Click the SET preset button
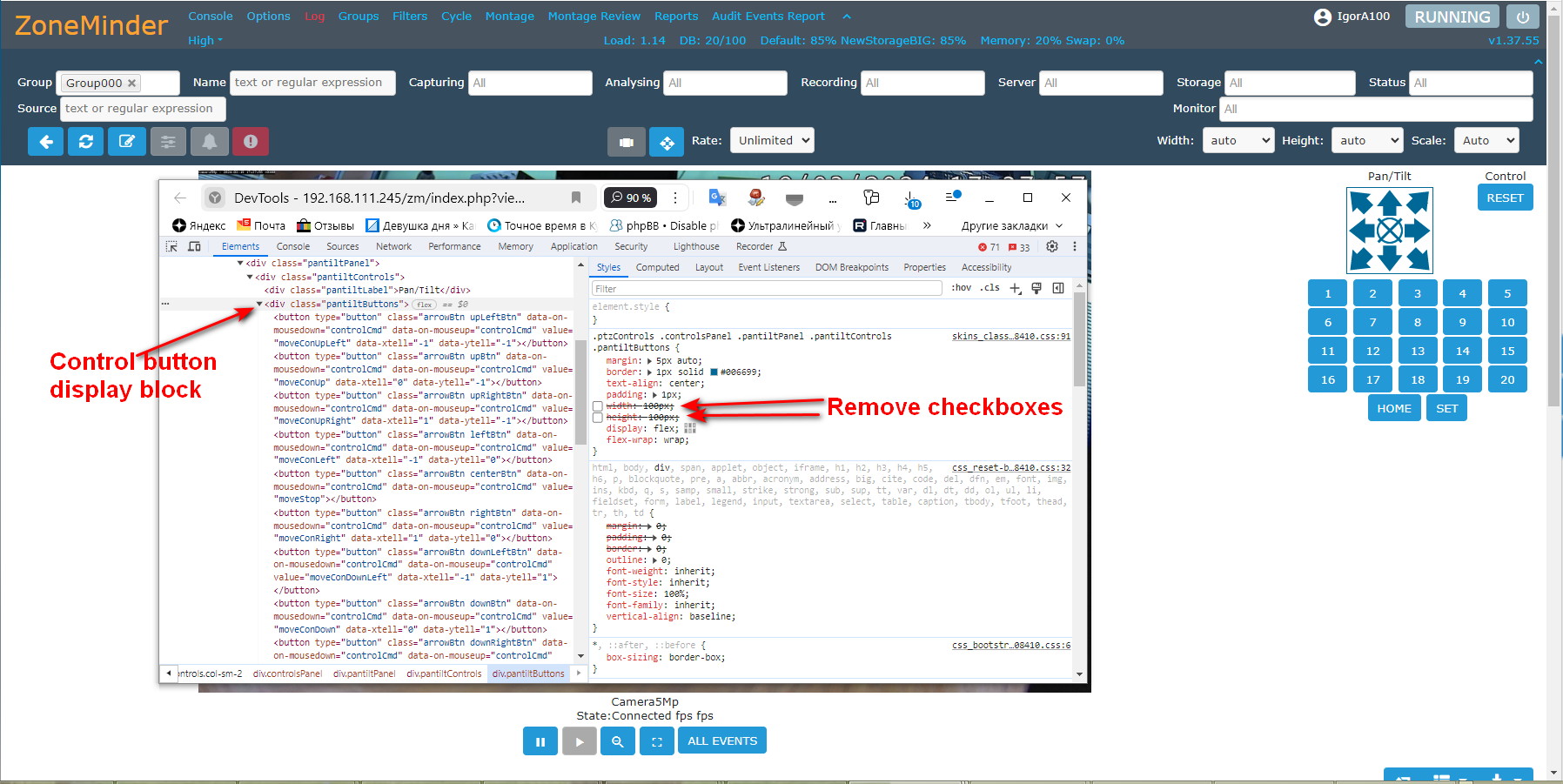This screenshot has width=1563, height=784. 1446,408
